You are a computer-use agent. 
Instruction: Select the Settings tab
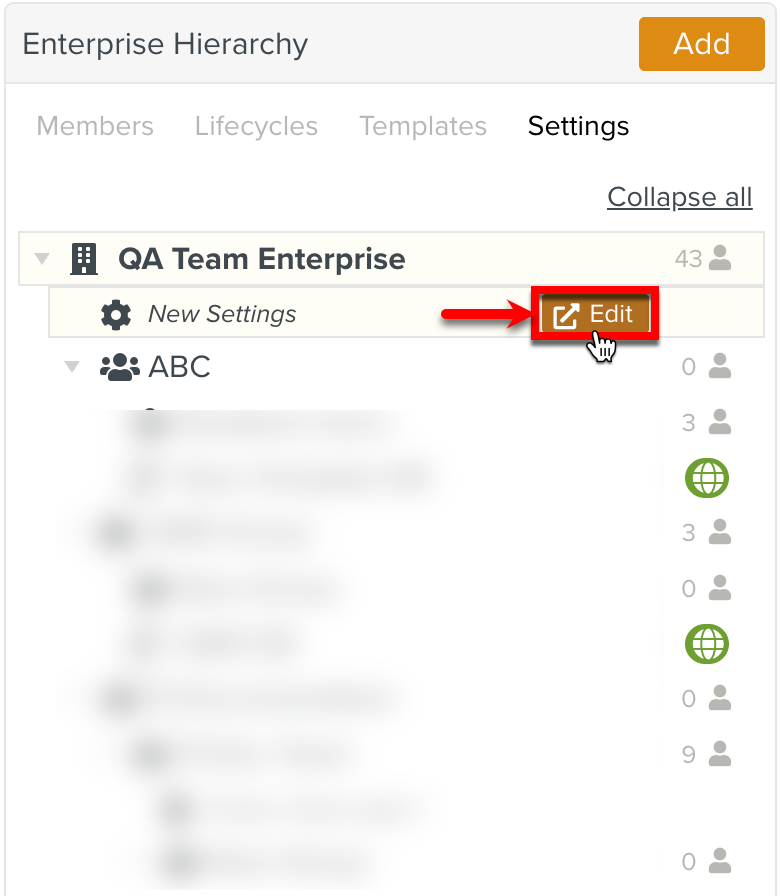[x=578, y=126]
